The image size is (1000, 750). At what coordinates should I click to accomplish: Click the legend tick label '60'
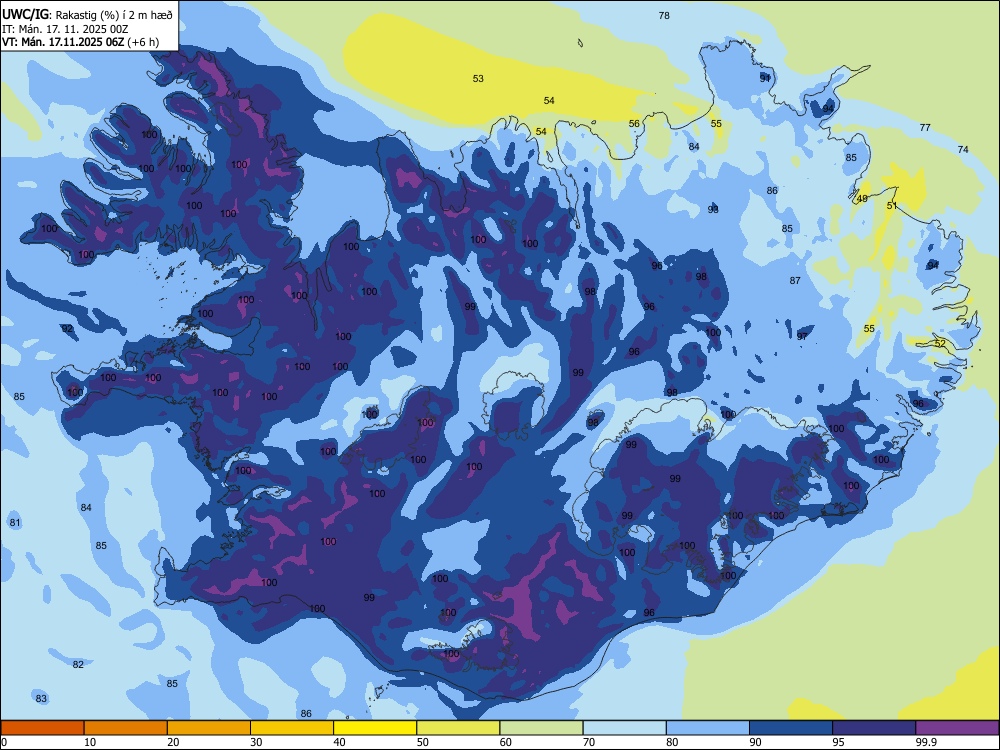coord(506,742)
